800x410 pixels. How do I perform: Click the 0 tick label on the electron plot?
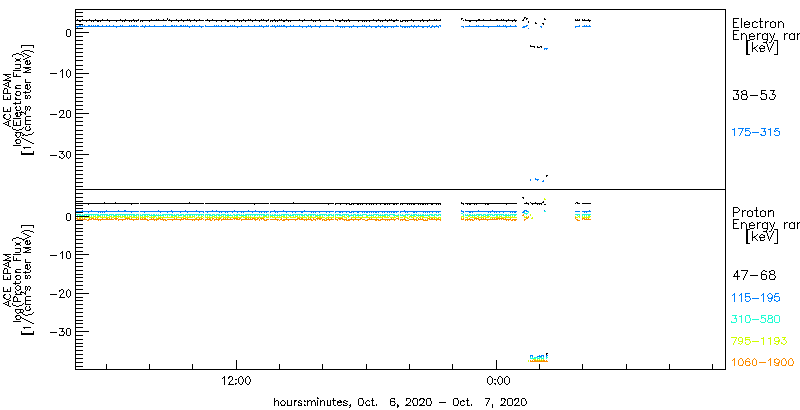click(x=66, y=33)
